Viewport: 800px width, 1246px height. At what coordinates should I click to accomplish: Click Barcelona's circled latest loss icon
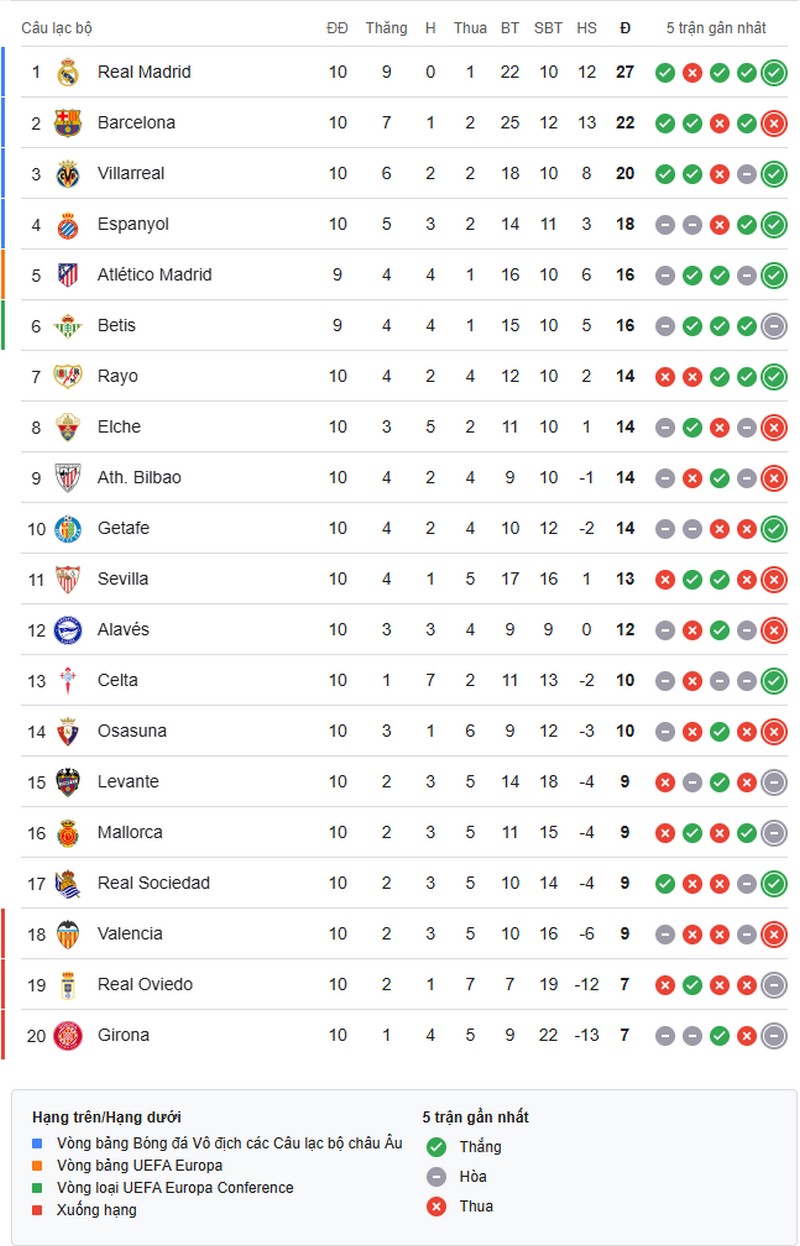[773, 123]
